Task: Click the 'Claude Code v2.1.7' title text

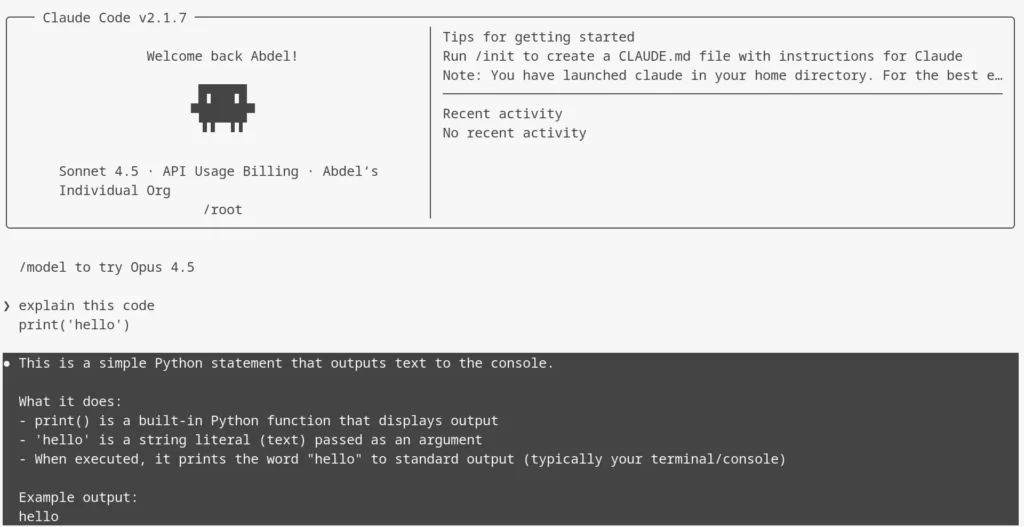Action: (x=114, y=18)
